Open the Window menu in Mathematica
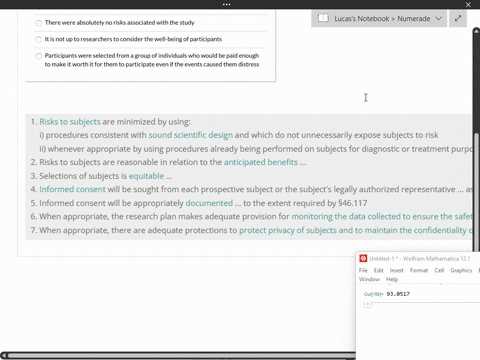This screenshot has width=480, height=360. point(369,279)
